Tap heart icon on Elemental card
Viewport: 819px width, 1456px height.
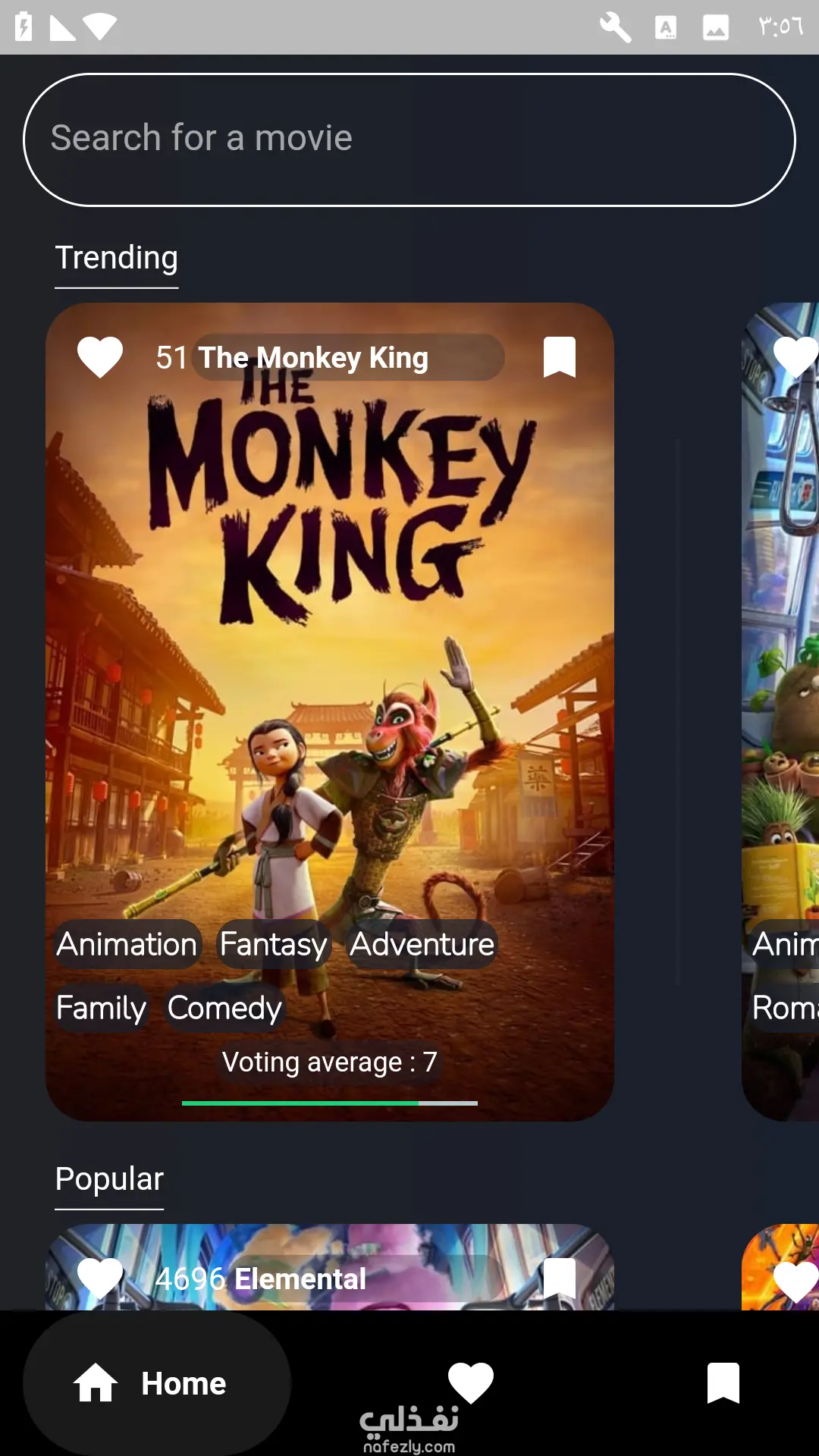[100, 1279]
